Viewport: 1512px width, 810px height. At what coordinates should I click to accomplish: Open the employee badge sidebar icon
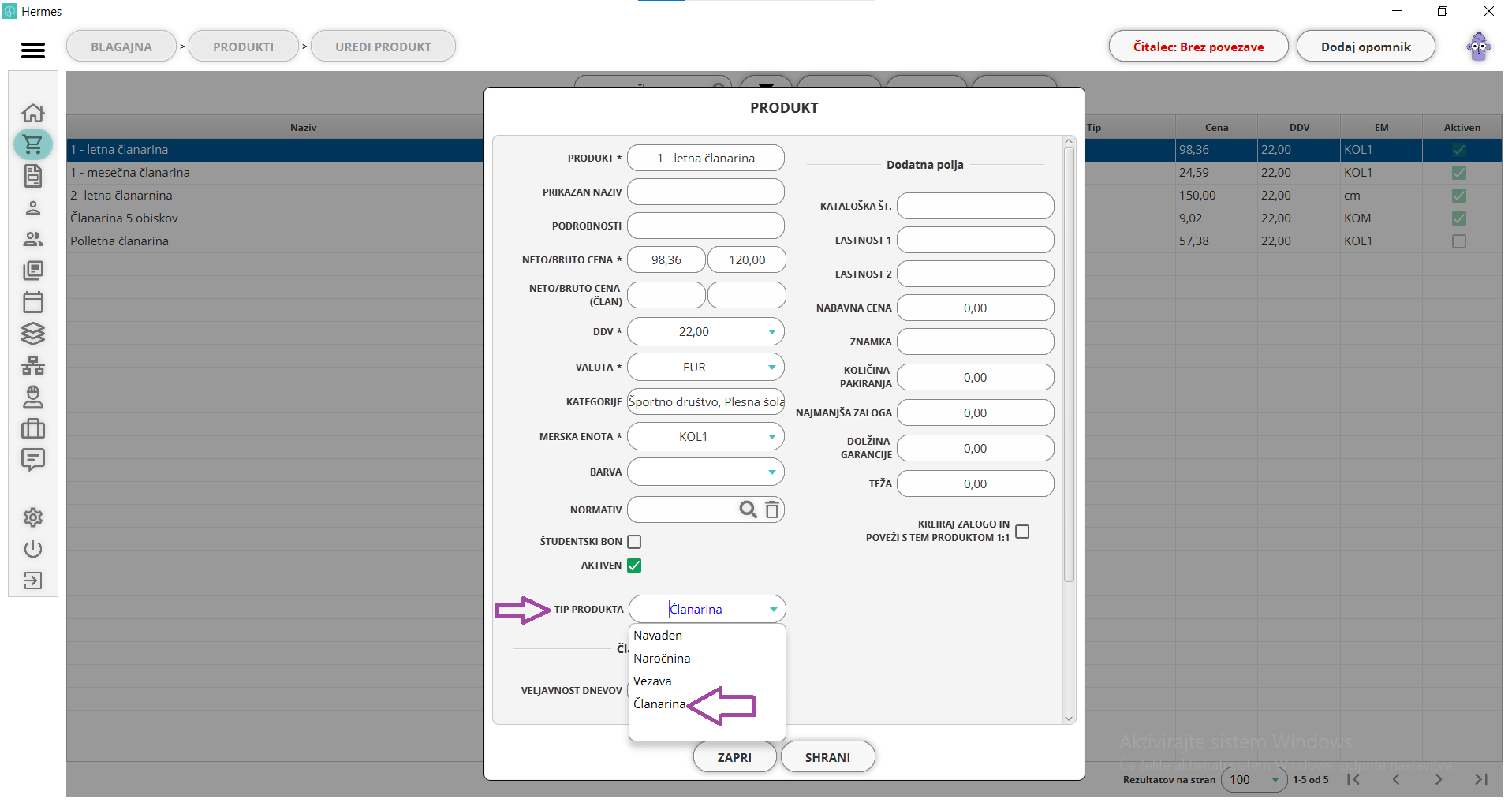click(33, 397)
